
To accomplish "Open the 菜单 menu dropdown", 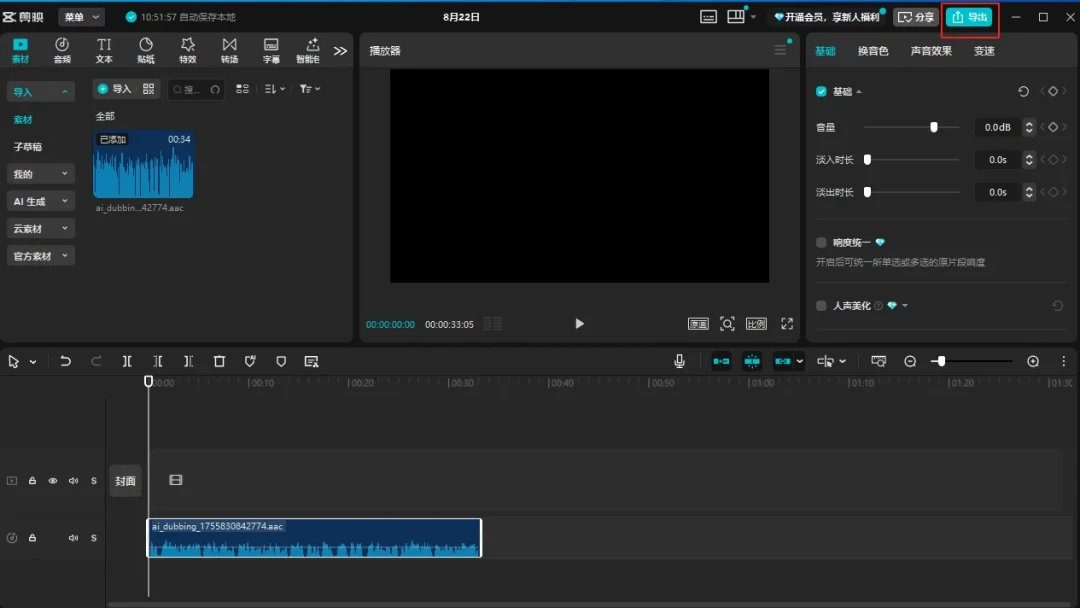I will tap(81, 17).
